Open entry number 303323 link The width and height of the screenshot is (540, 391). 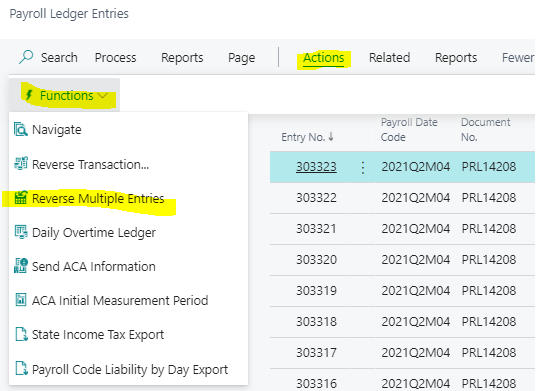point(316,167)
